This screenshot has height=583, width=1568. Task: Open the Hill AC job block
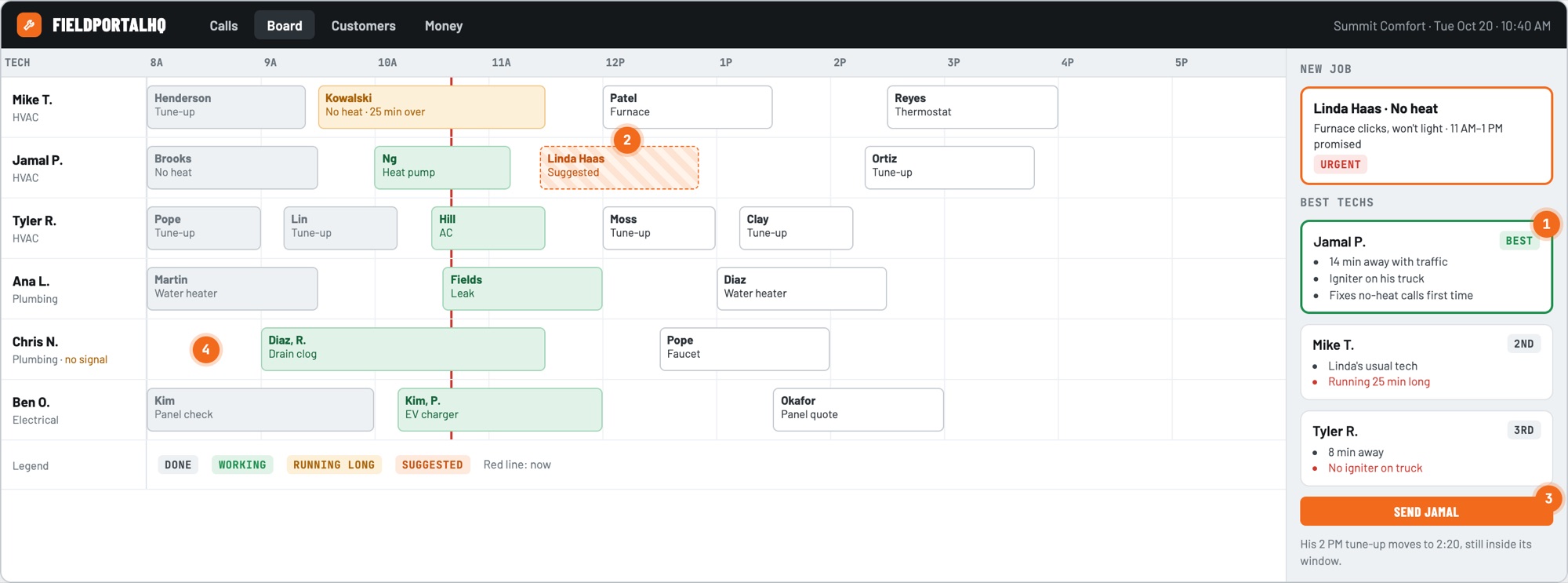coord(488,228)
